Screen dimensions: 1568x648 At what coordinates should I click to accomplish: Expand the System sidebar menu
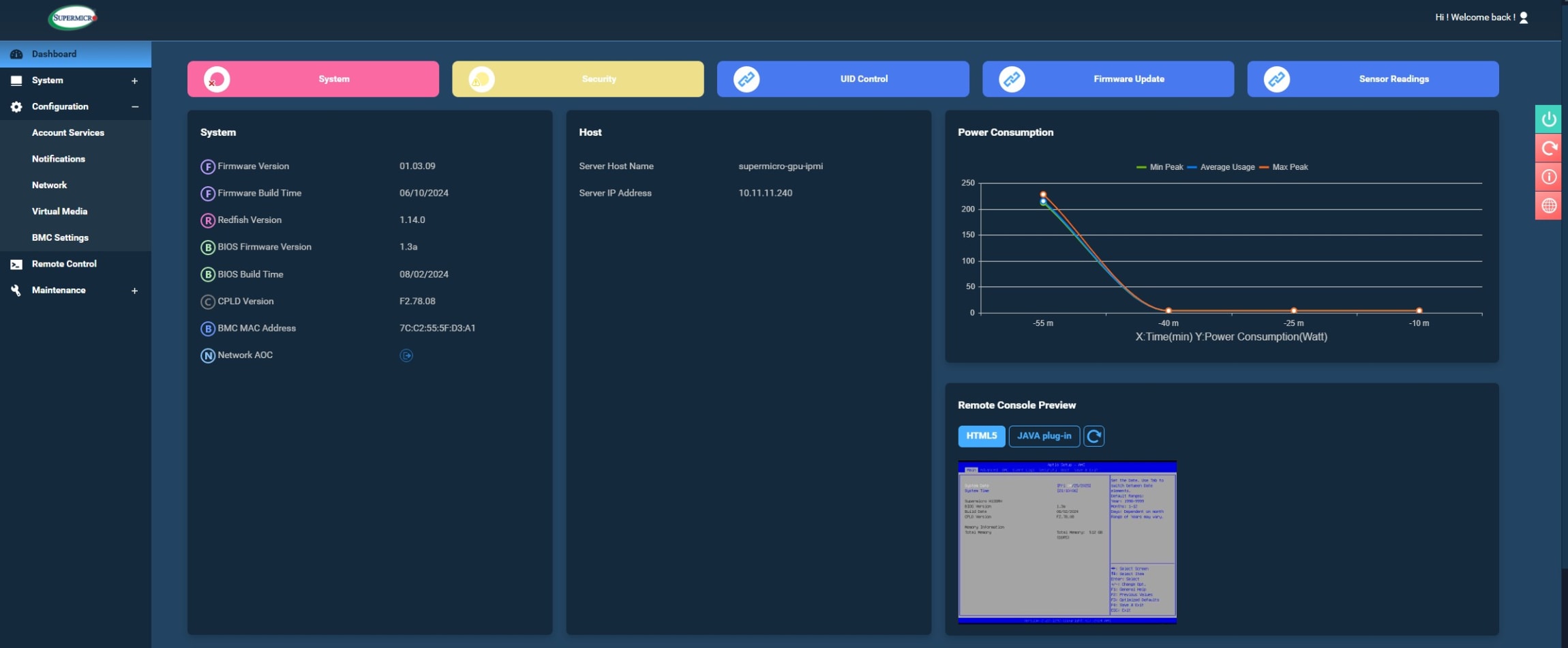(x=134, y=80)
